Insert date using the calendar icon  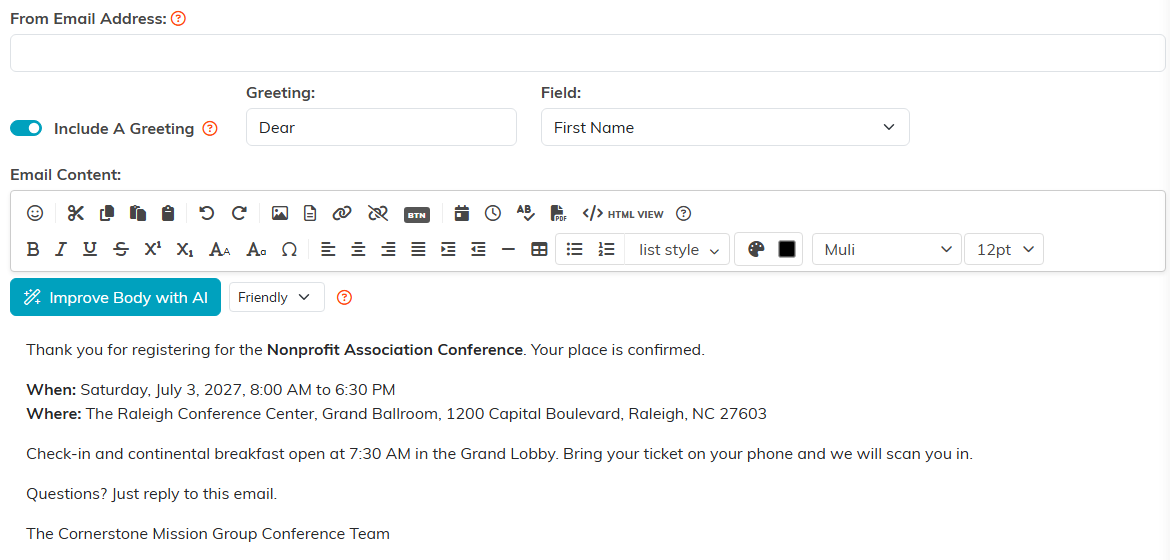(462, 214)
